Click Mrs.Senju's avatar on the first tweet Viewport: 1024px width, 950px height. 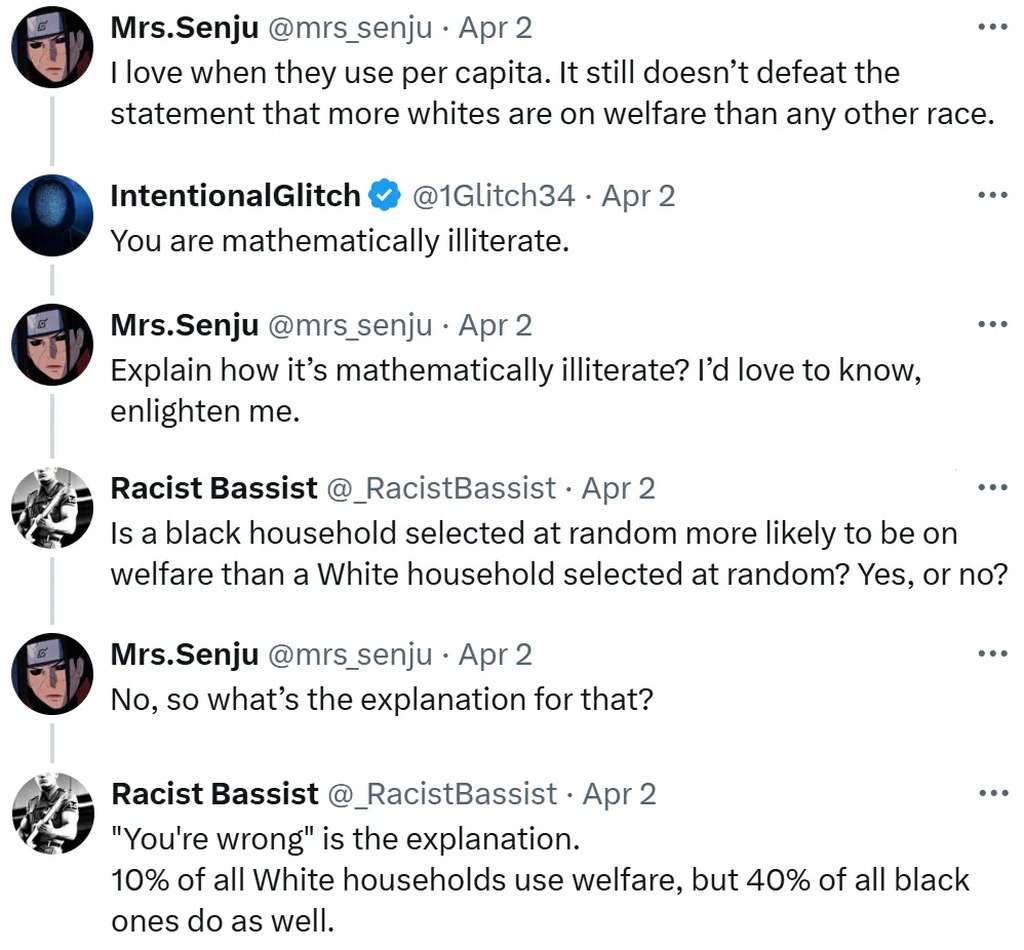[52, 47]
